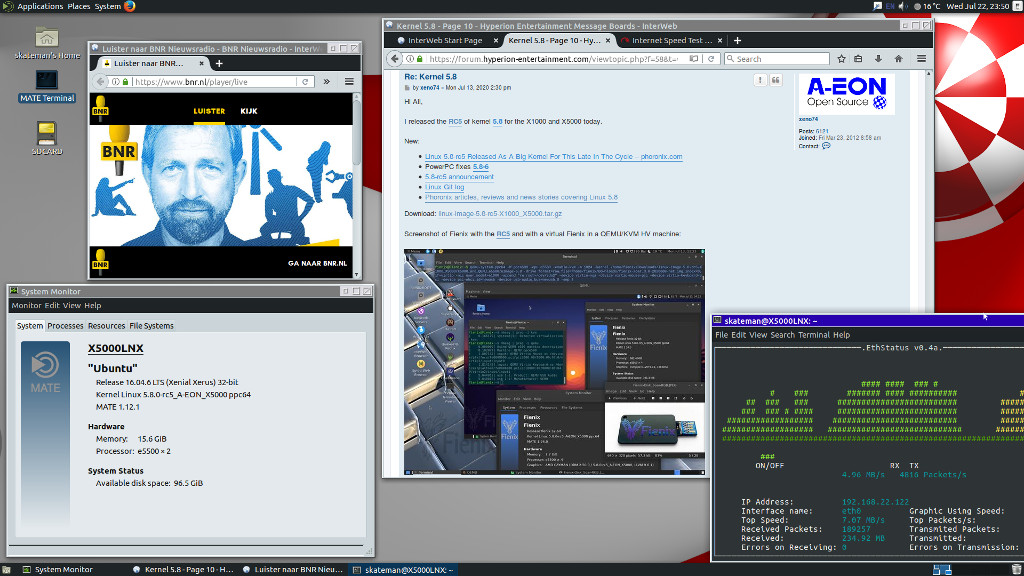1024x576 pixels.
Task: Show bookmarks list in forum browser
Action: (858, 59)
